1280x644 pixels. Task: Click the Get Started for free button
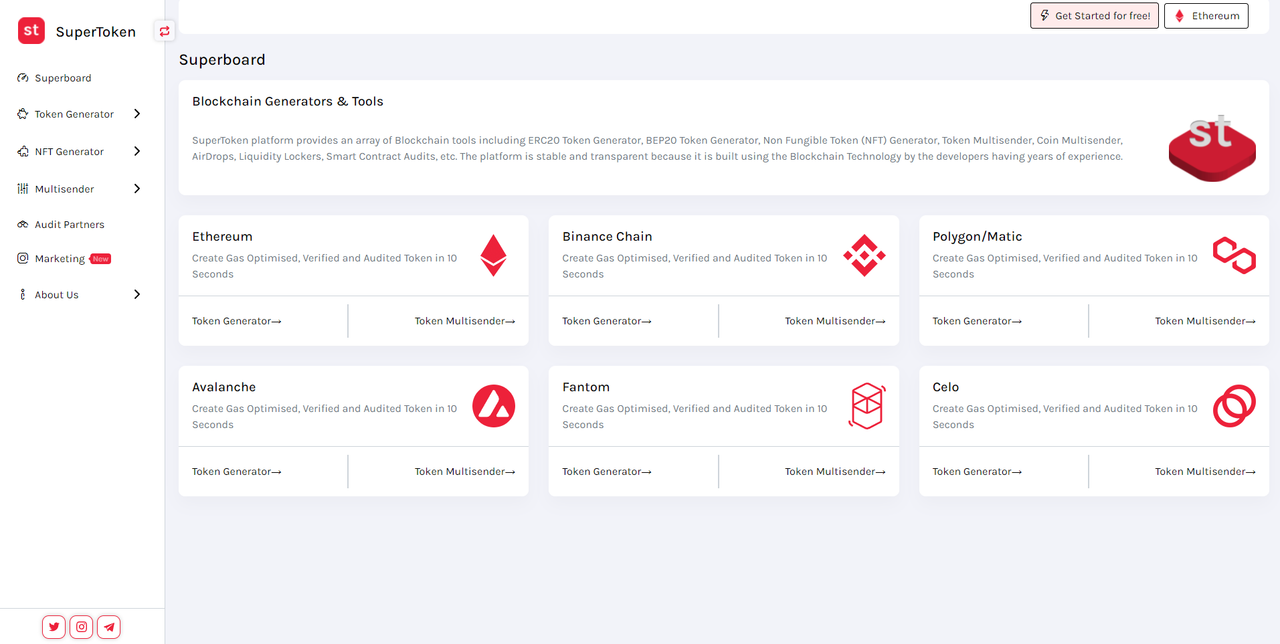[1094, 16]
